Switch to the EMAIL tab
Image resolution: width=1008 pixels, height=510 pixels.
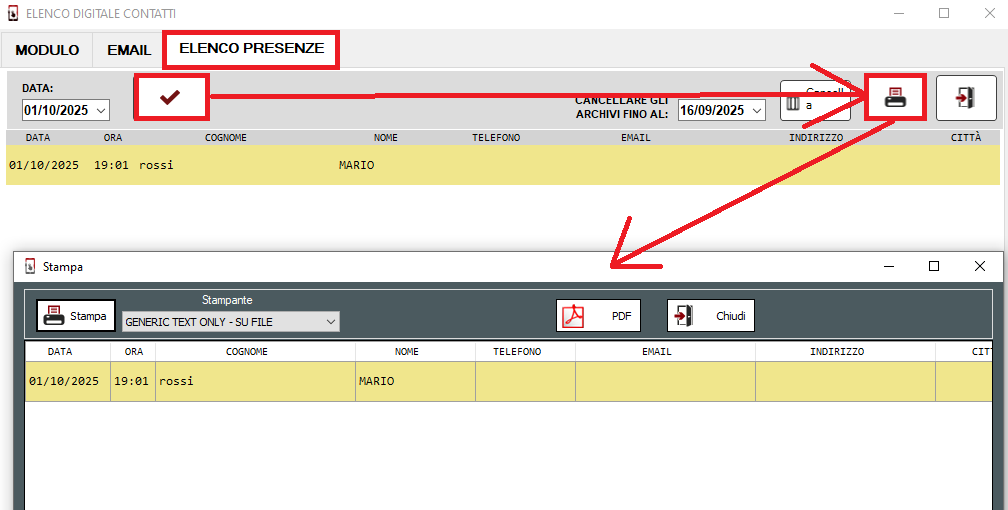(129, 50)
